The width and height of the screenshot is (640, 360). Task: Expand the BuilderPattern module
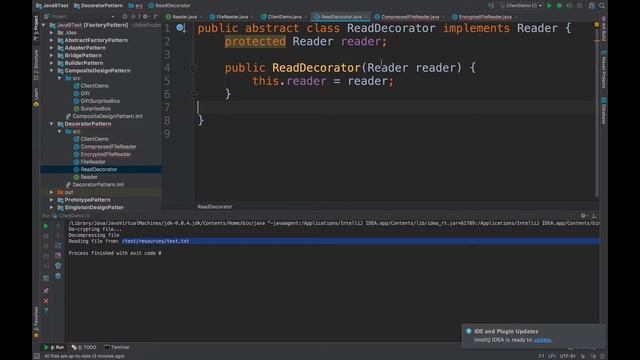point(51,63)
